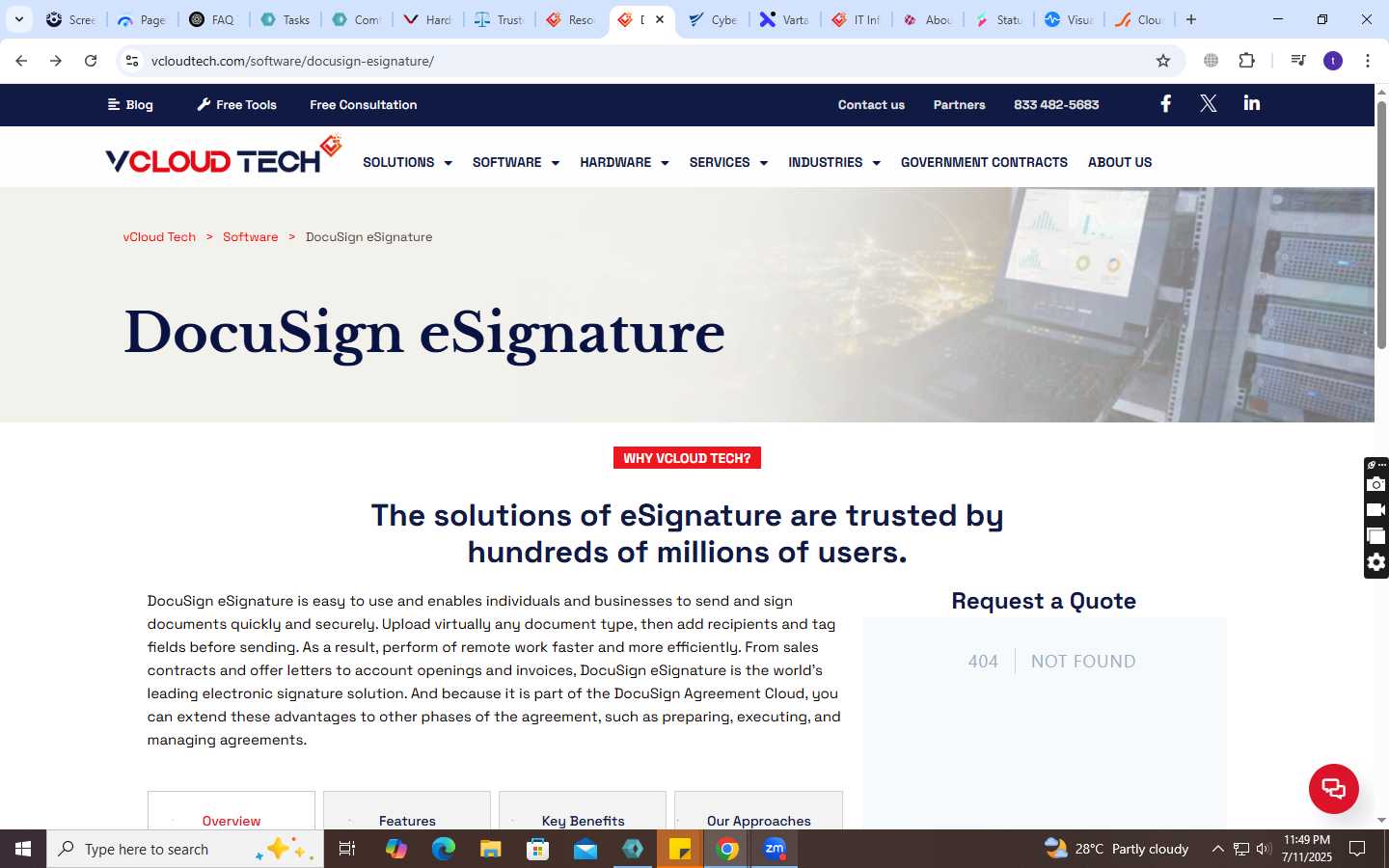Open the Partners link

point(959,104)
